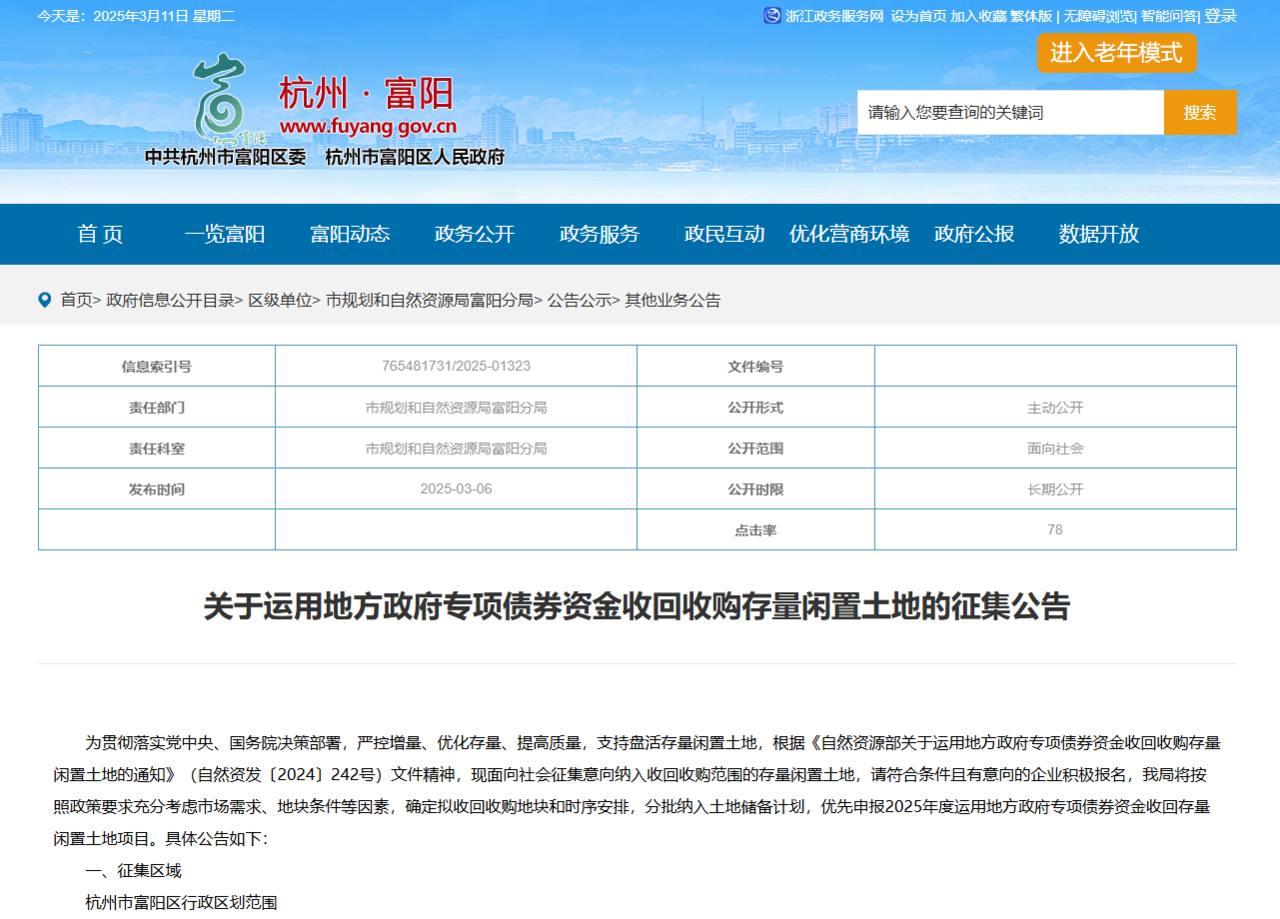Go to 数据开放 data section
1280x919 pixels.
click(1099, 234)
